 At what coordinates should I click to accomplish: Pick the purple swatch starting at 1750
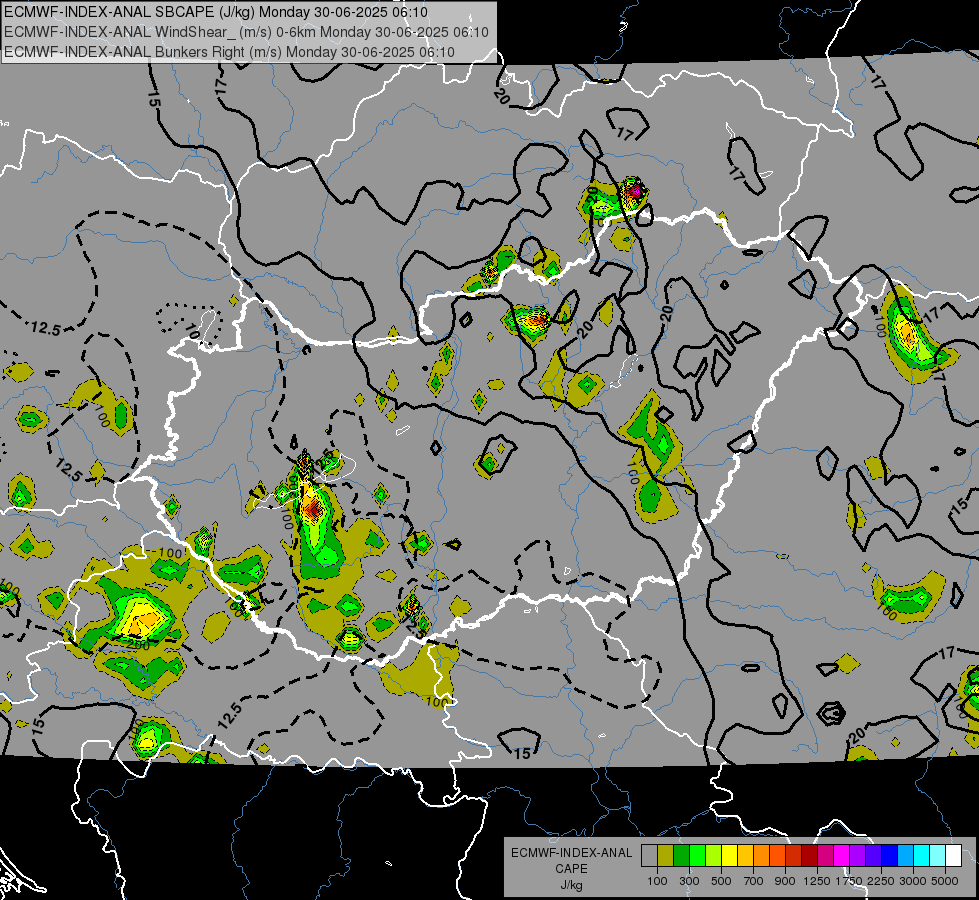857,855
